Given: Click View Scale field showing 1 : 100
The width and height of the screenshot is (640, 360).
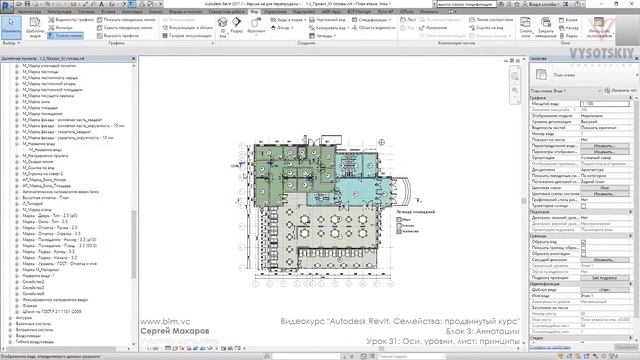Looking at the screenshot, I should 604,104.
